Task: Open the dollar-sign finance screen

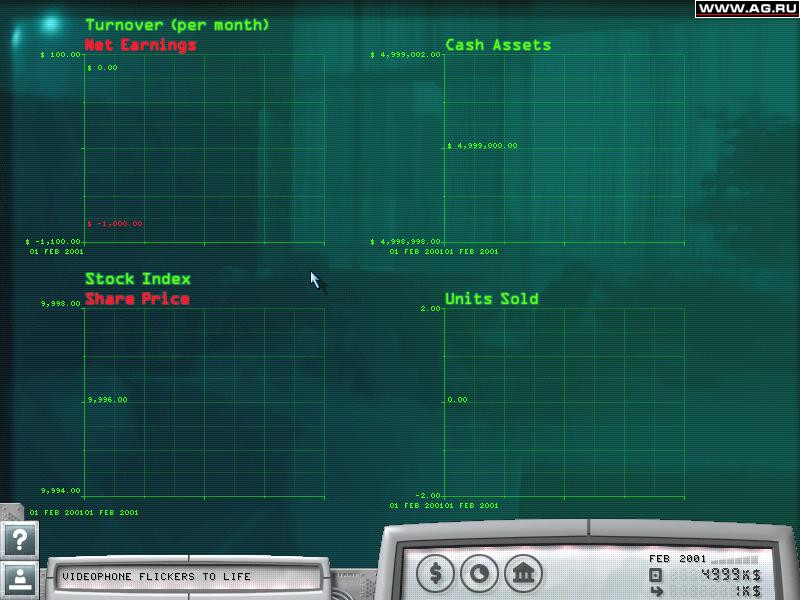Action: (x=435, y=573)
